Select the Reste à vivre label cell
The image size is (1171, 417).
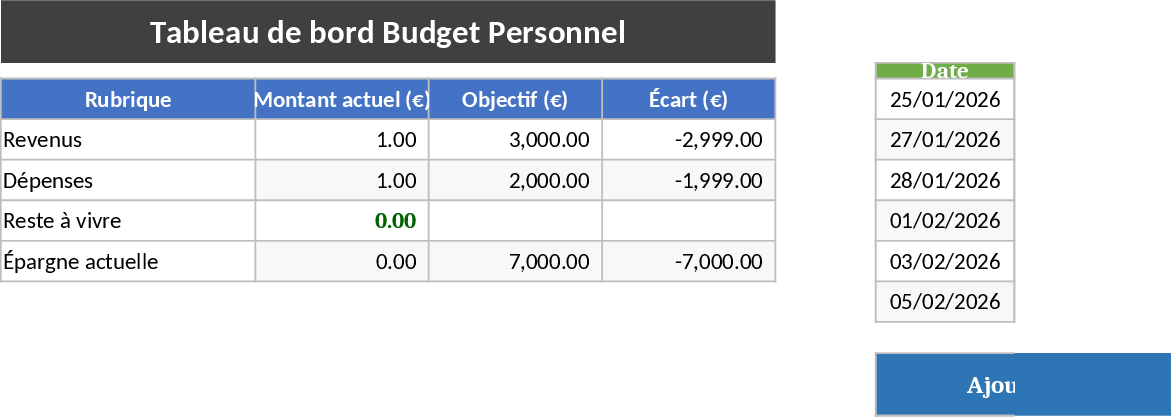[x=128, y=221]
